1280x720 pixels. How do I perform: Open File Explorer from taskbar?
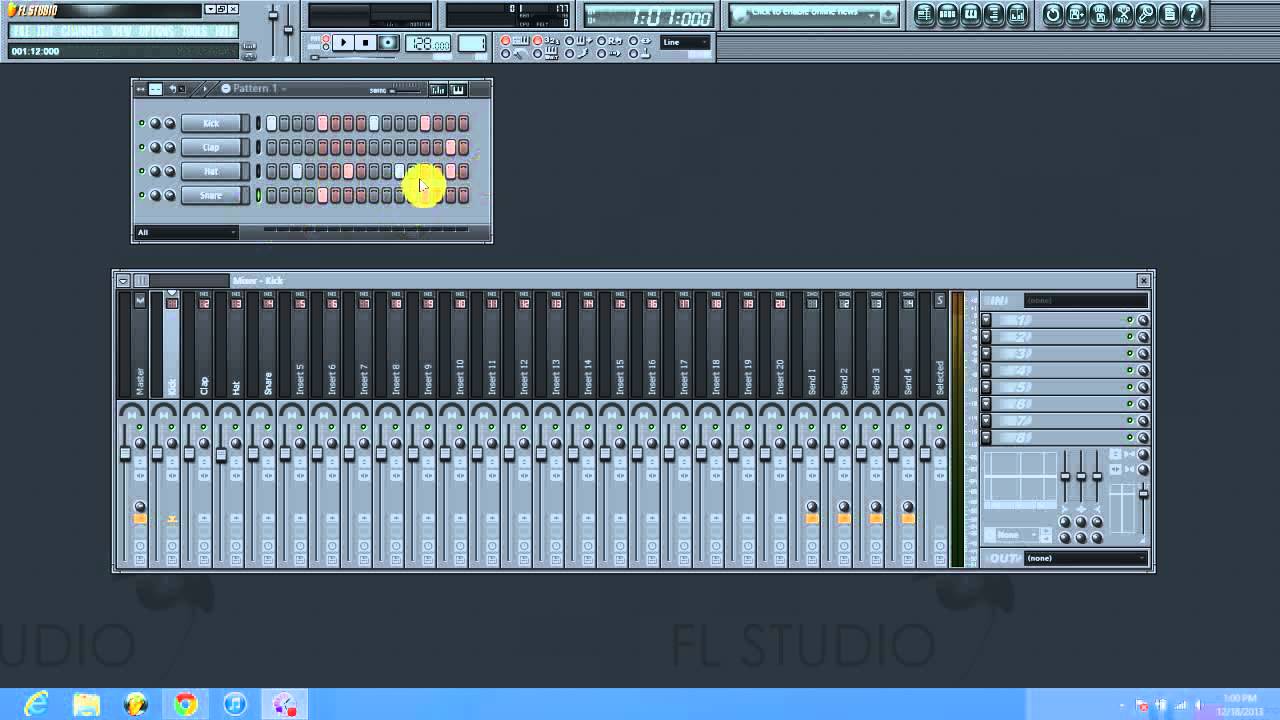[x=86, y=704]
